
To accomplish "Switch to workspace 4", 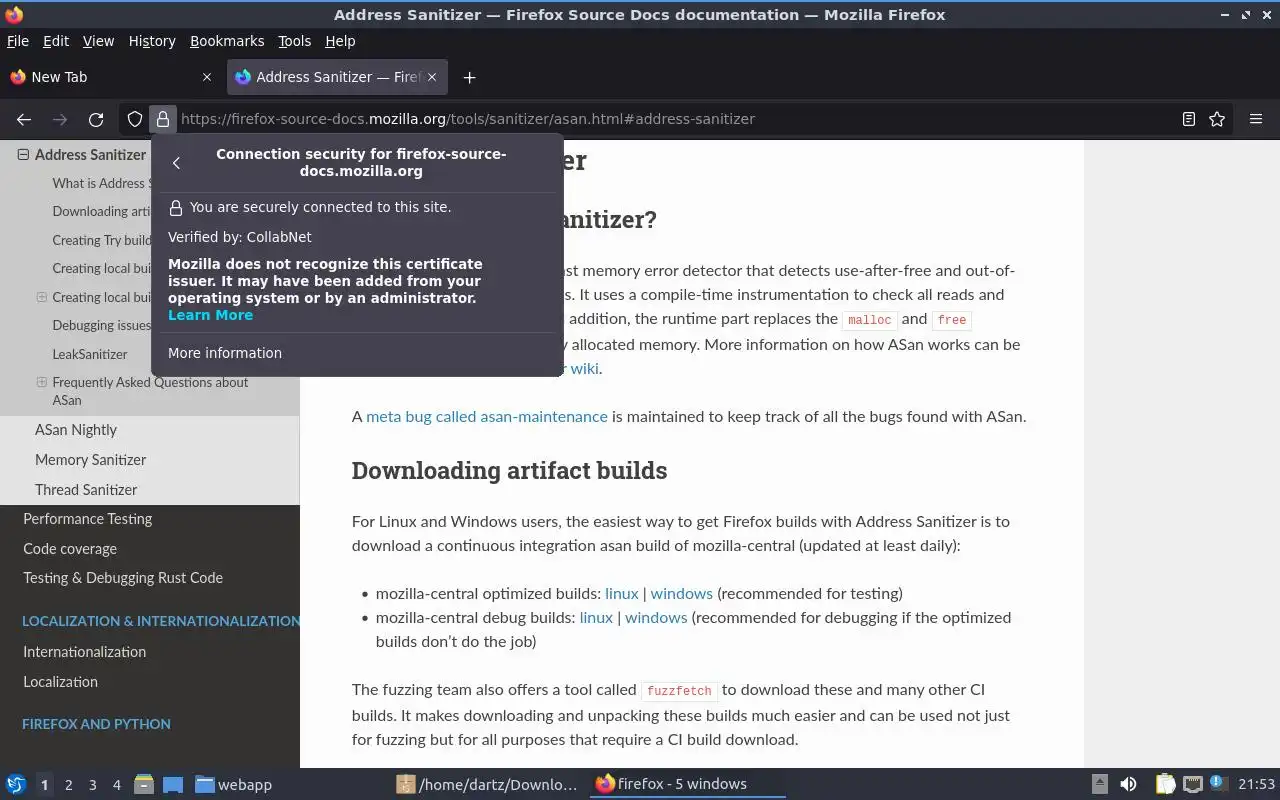I will (116, 785).
